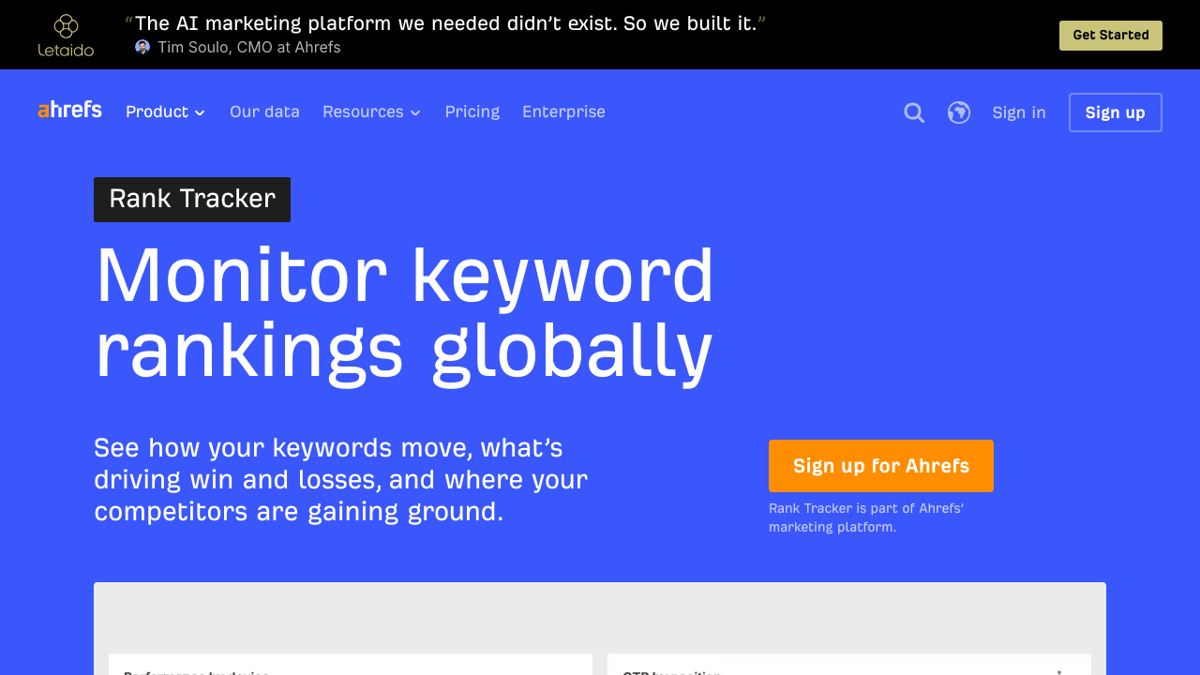The height and width of the screenshot is (675, 1200).
Task: Click the outlined Sign up button
Action: click(1115, 113)
